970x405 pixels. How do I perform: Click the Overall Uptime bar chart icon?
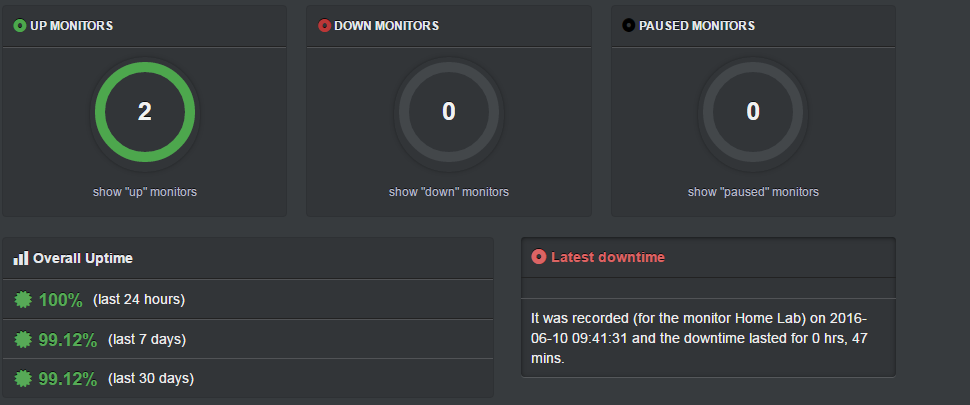(x=21, y=258)
